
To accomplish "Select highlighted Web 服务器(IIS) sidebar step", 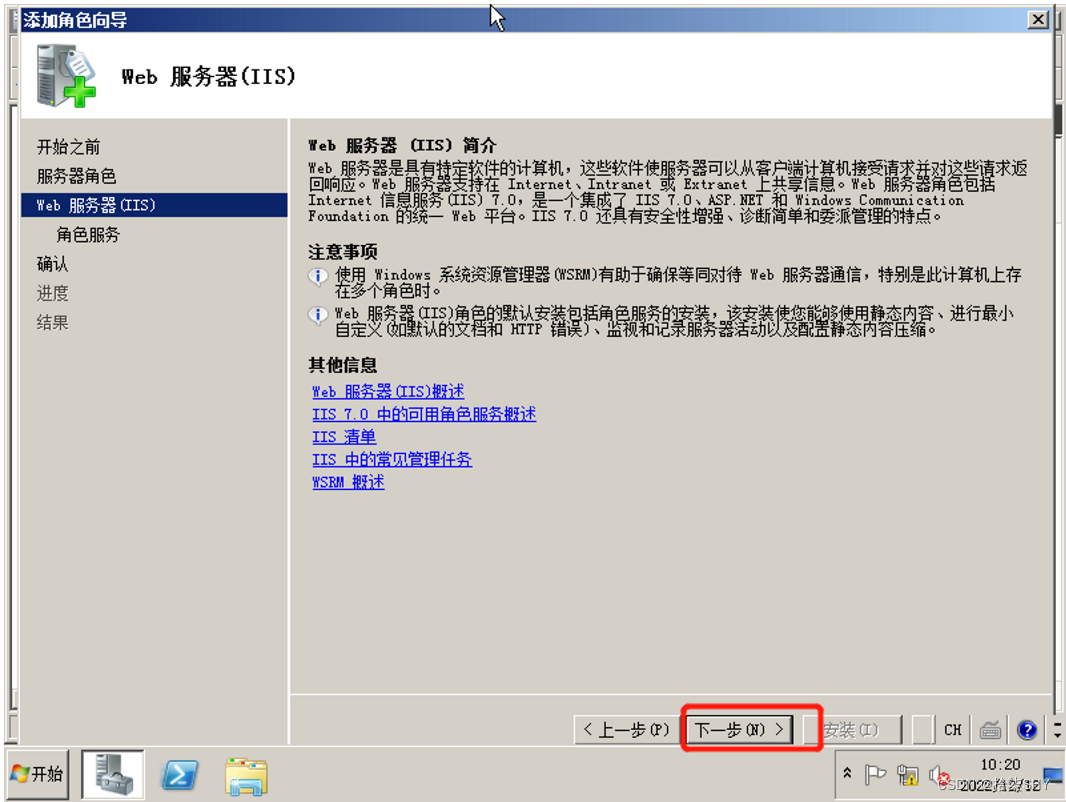I will tap(154, 205).
